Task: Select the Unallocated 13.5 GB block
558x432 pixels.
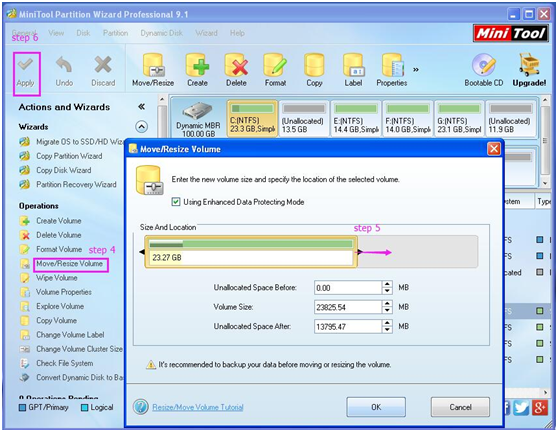Action: point(304,118)
